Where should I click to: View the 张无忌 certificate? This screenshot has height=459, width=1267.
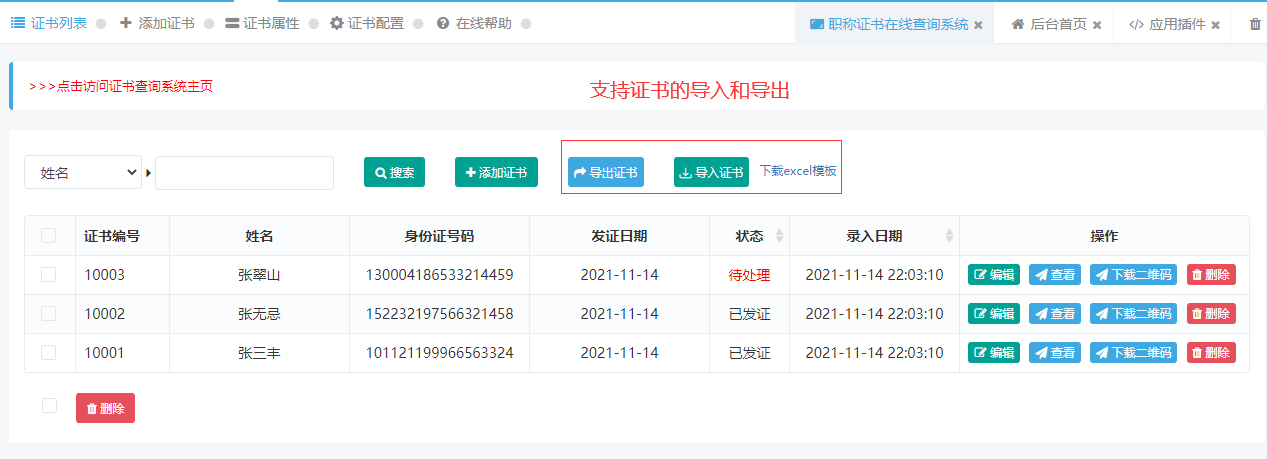pos(1054,314)
